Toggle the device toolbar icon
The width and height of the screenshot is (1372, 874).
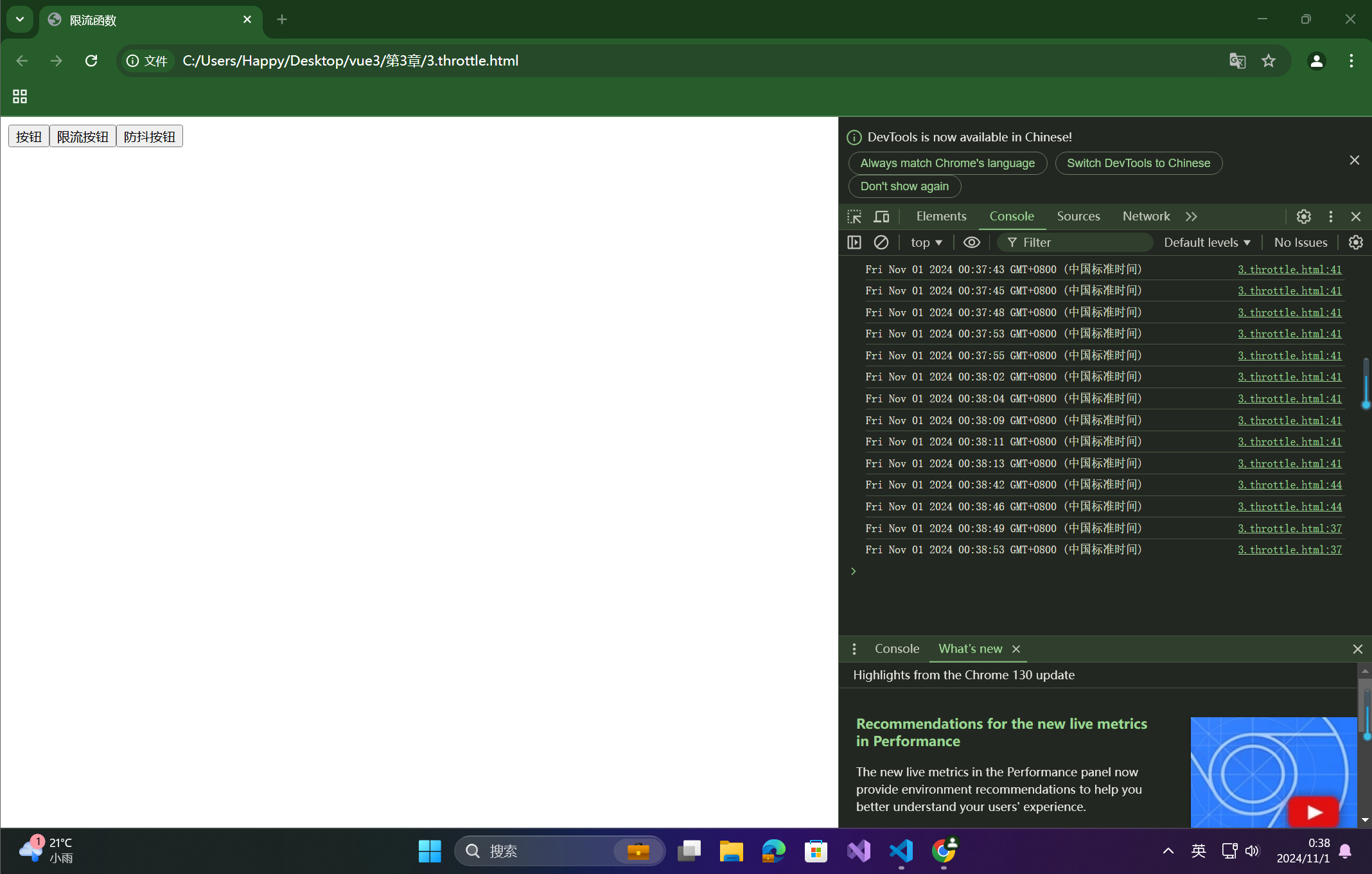click(x=881, y=217)
